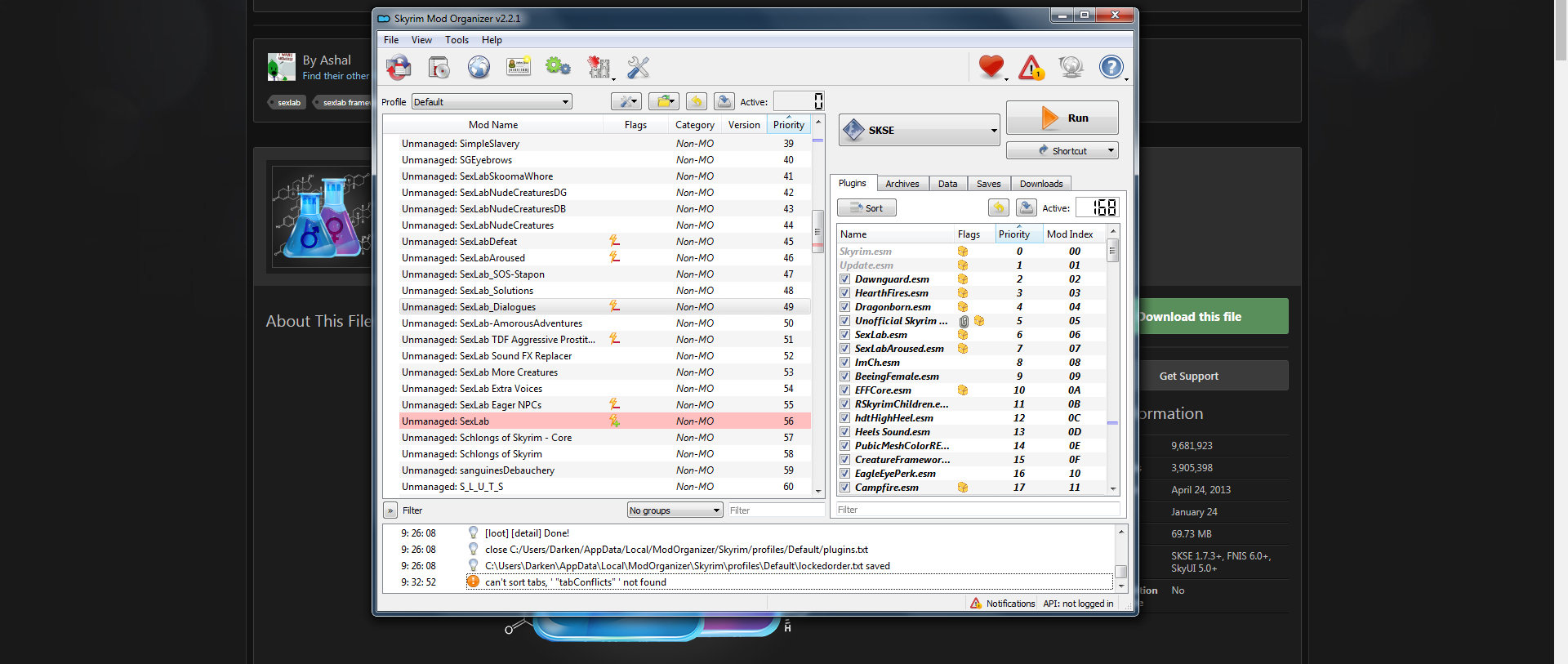Open the green gears executables icon
Image resolution: width=1568 pixels, height=664 pixels.
(558, 67)
